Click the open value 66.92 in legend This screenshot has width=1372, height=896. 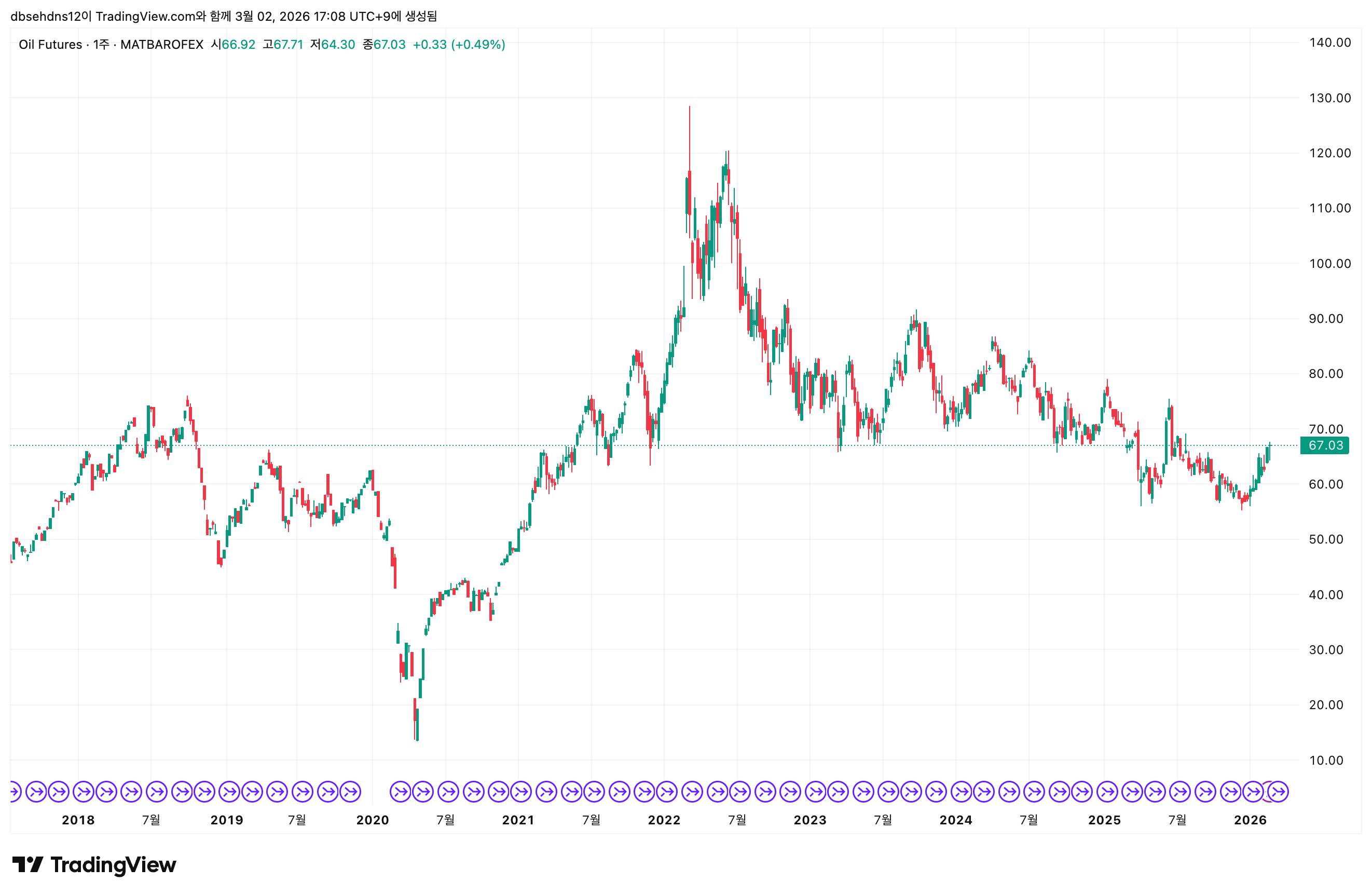[238, 45]
